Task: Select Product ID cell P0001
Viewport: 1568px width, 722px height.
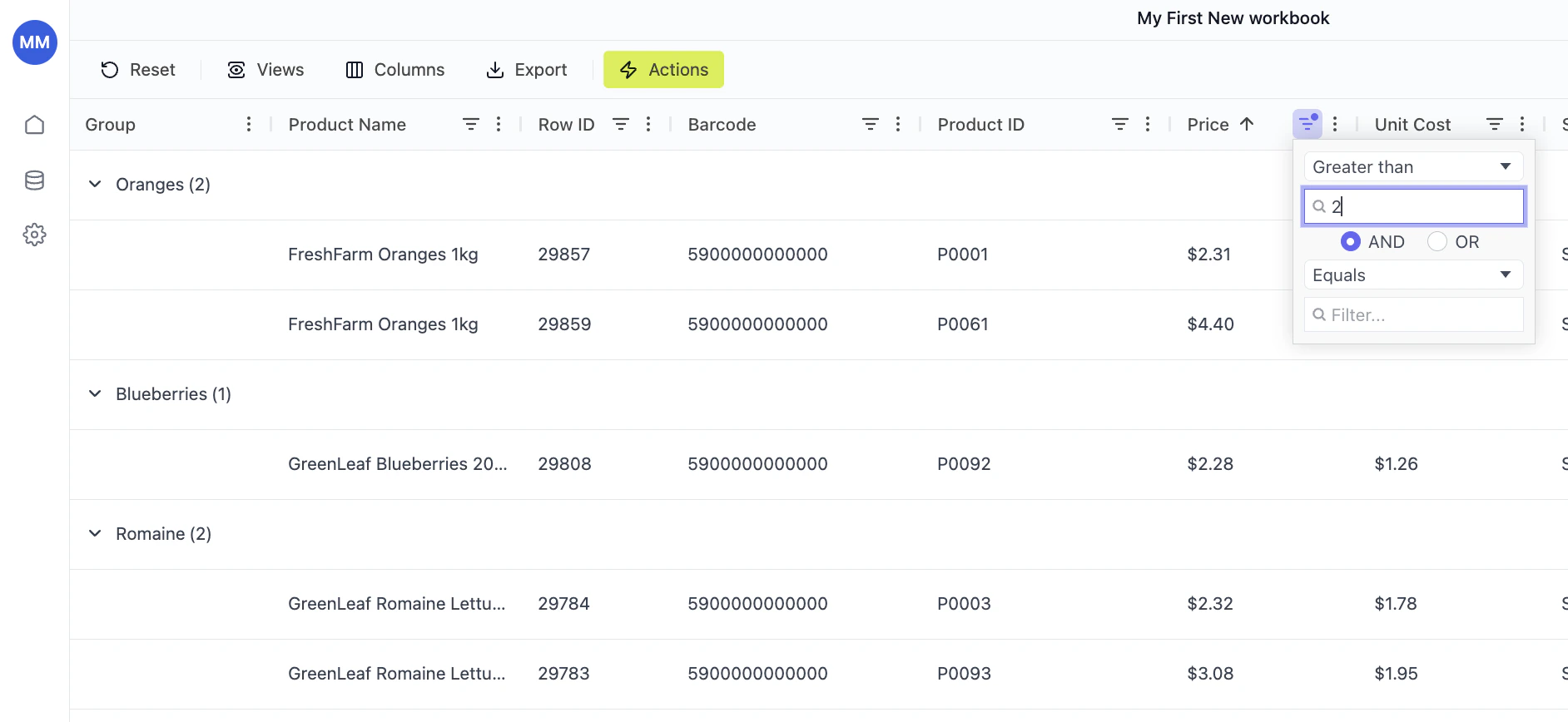Action: tap(963, 255)
